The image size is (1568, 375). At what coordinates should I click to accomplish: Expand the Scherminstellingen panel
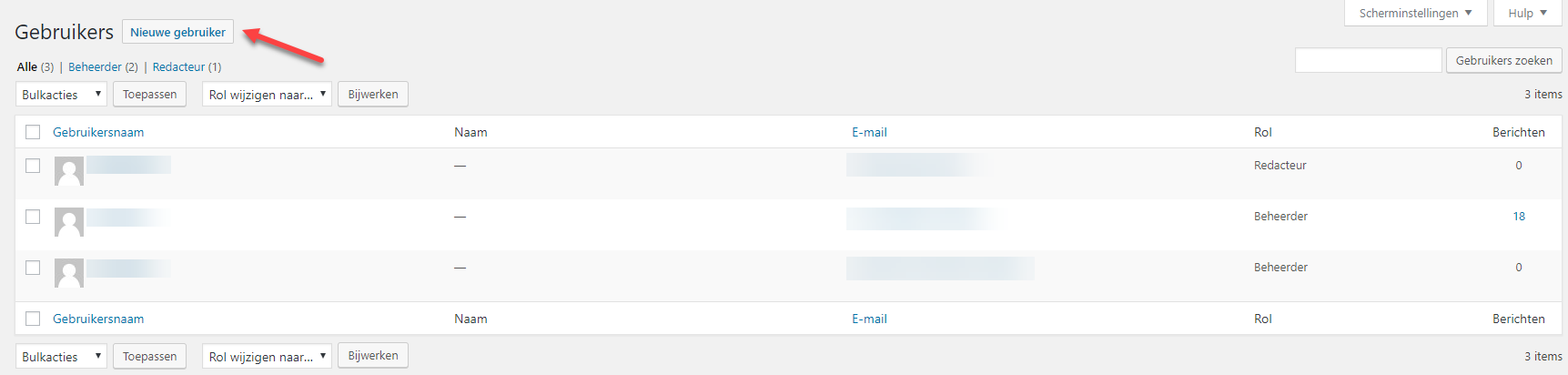pos(1415,13)
